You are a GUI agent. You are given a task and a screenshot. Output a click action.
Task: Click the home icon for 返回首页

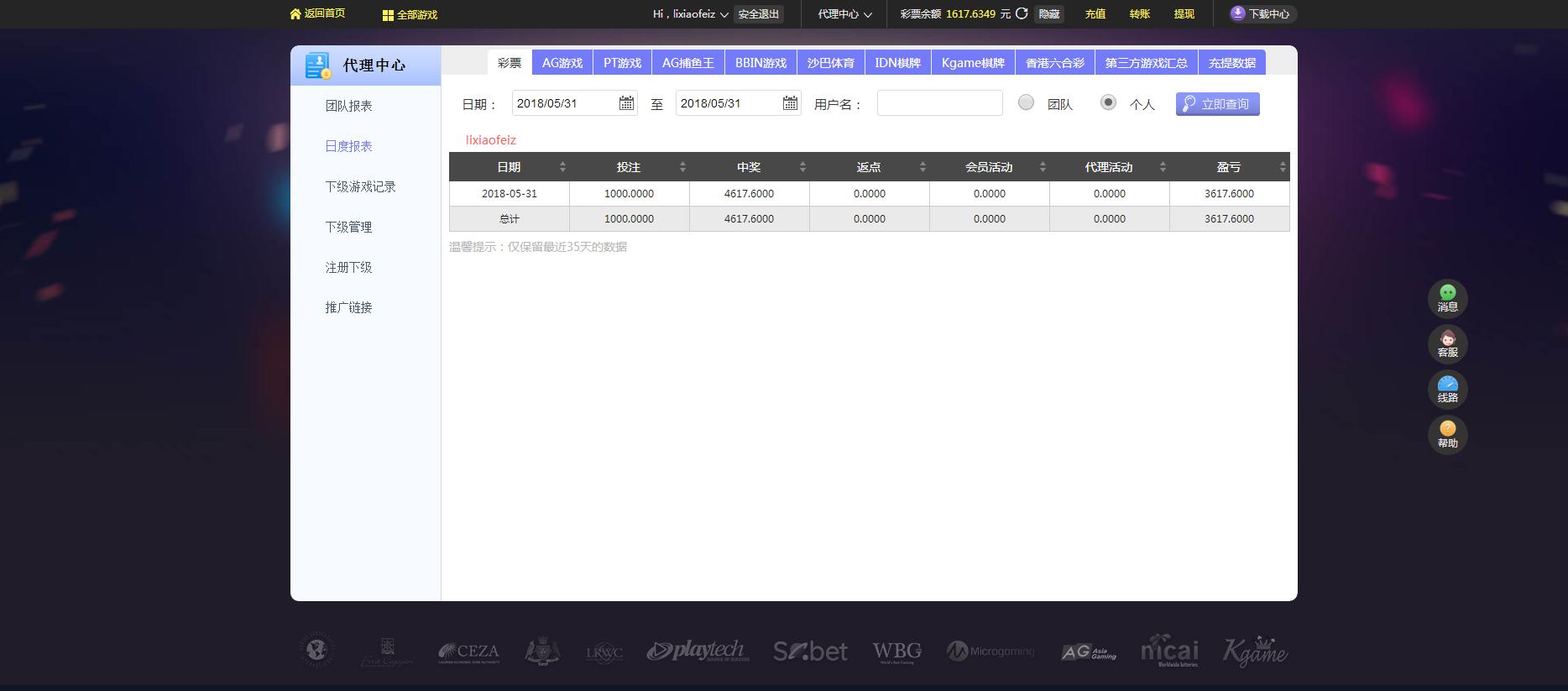pyautogui.click(x=295, y=14)
